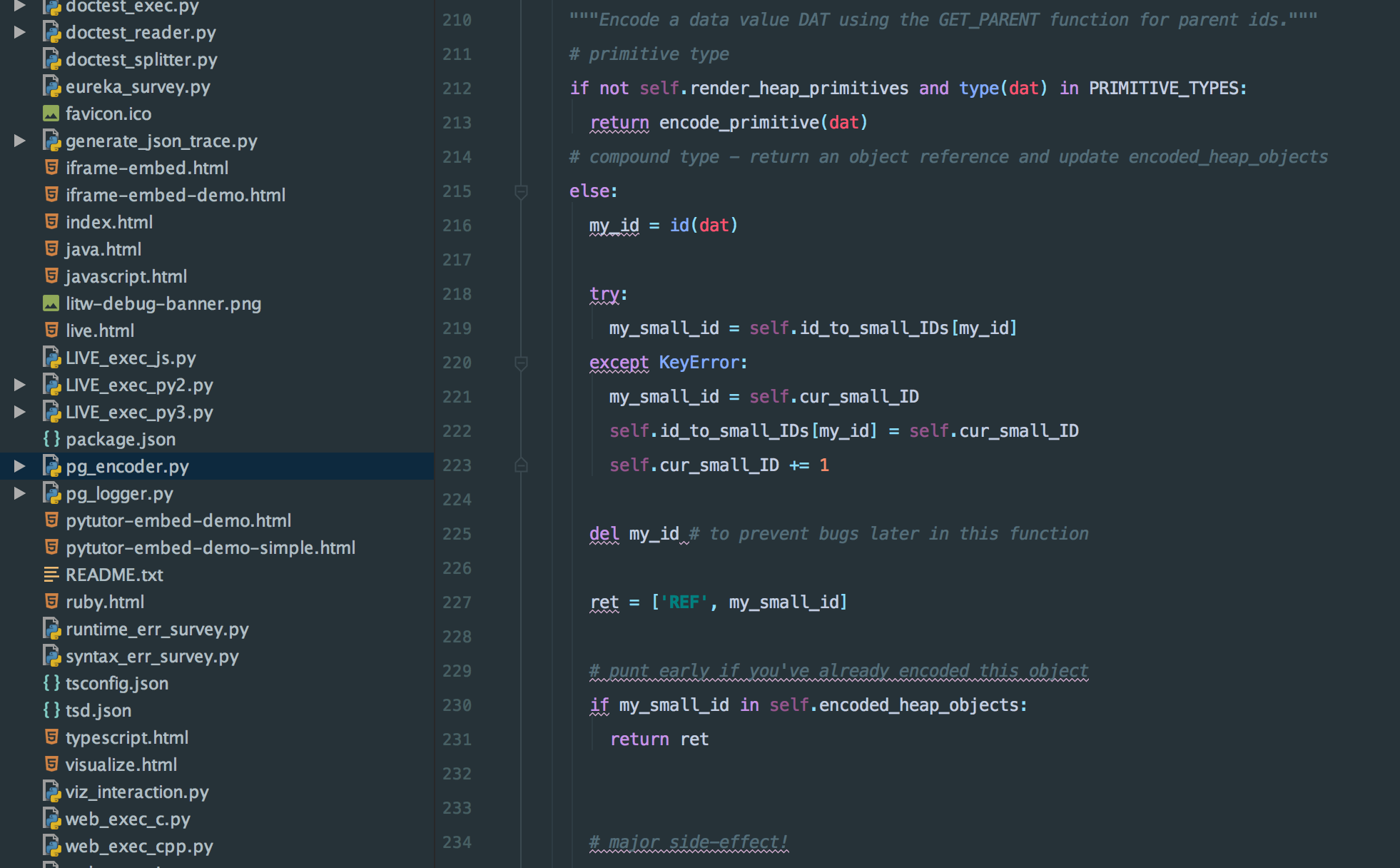Expand the pg_logger.py tree arrow
The height and width of the screenshot is (868, 1400).
coord(20,493)
